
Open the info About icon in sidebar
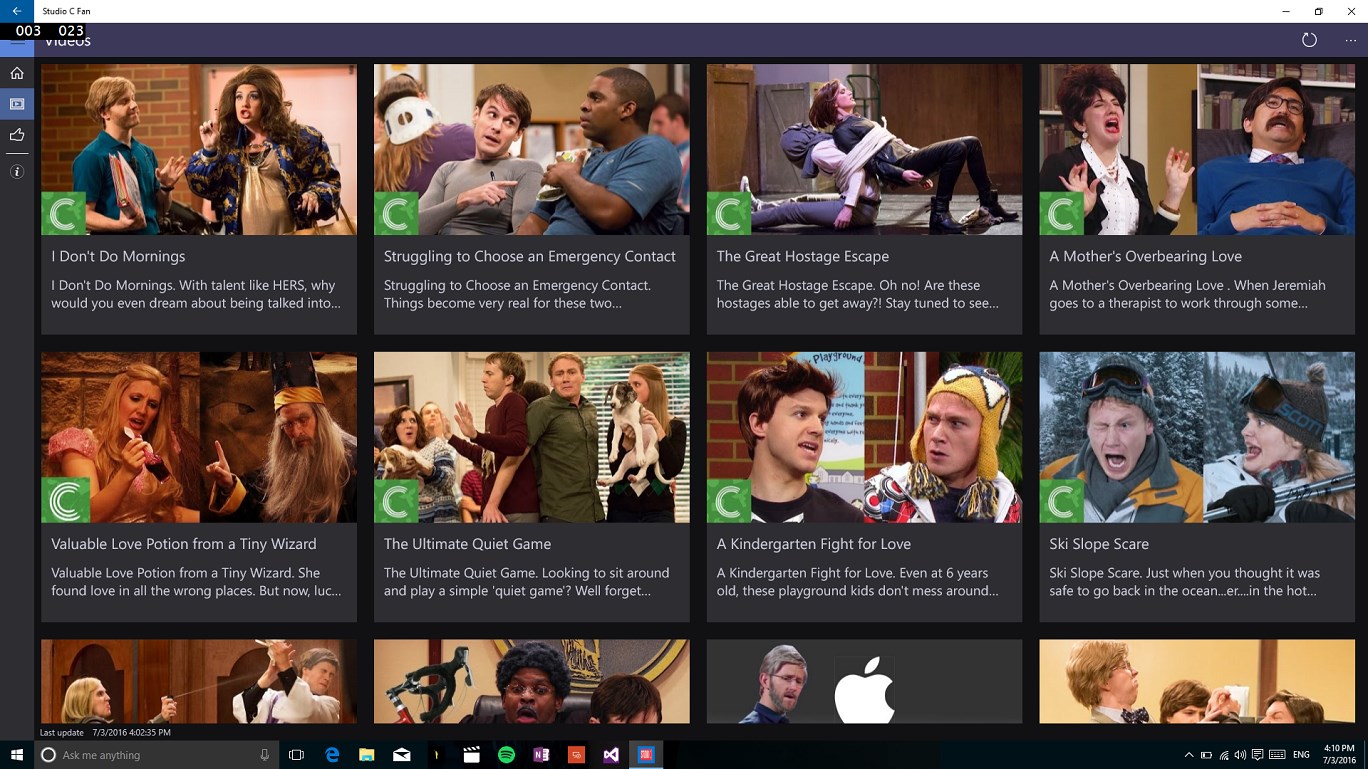17,172
